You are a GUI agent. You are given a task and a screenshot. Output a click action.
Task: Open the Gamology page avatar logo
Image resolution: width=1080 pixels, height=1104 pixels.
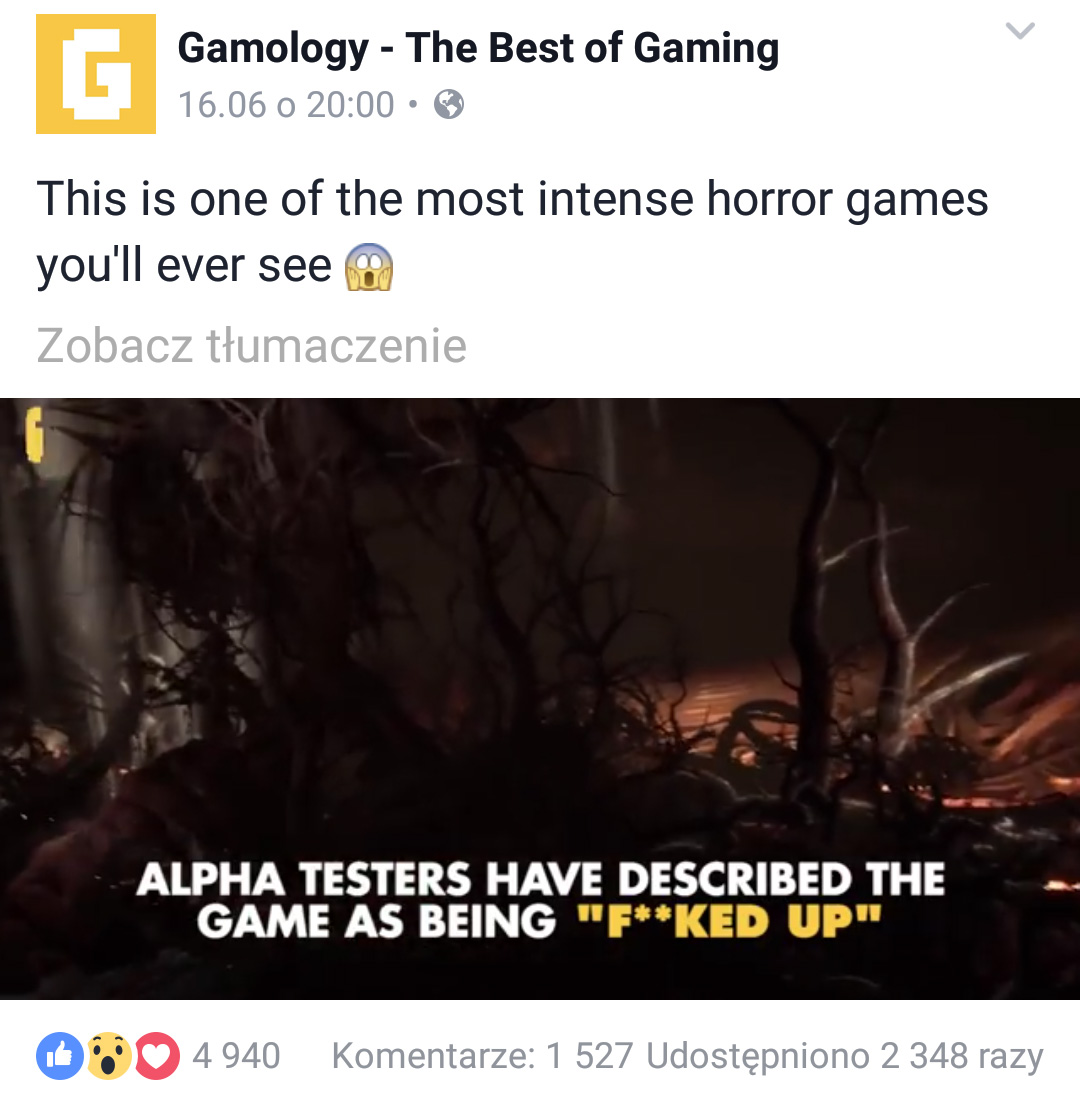(96, 74)
